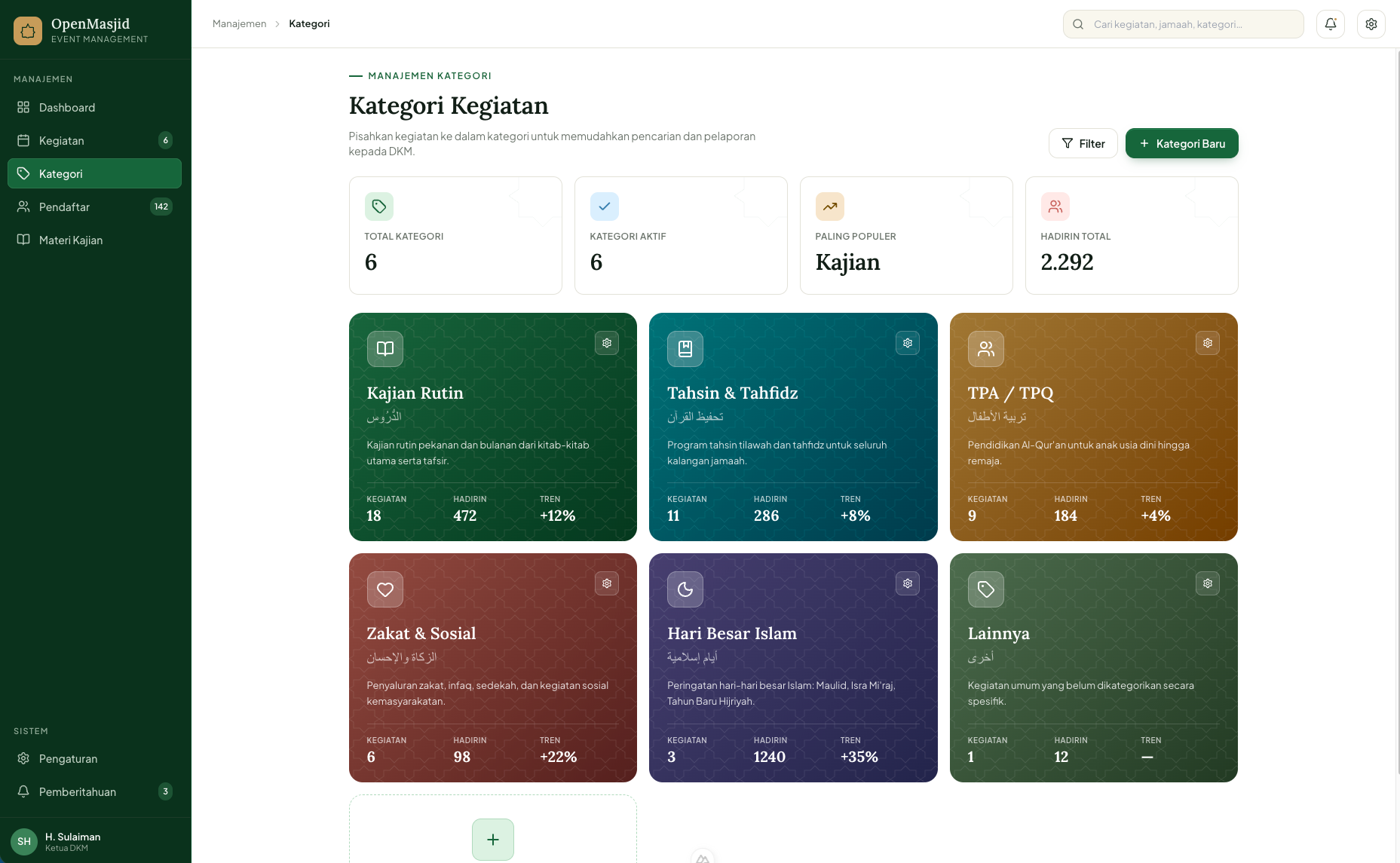Click Manajemen breadcrumb link

[239, 24]
